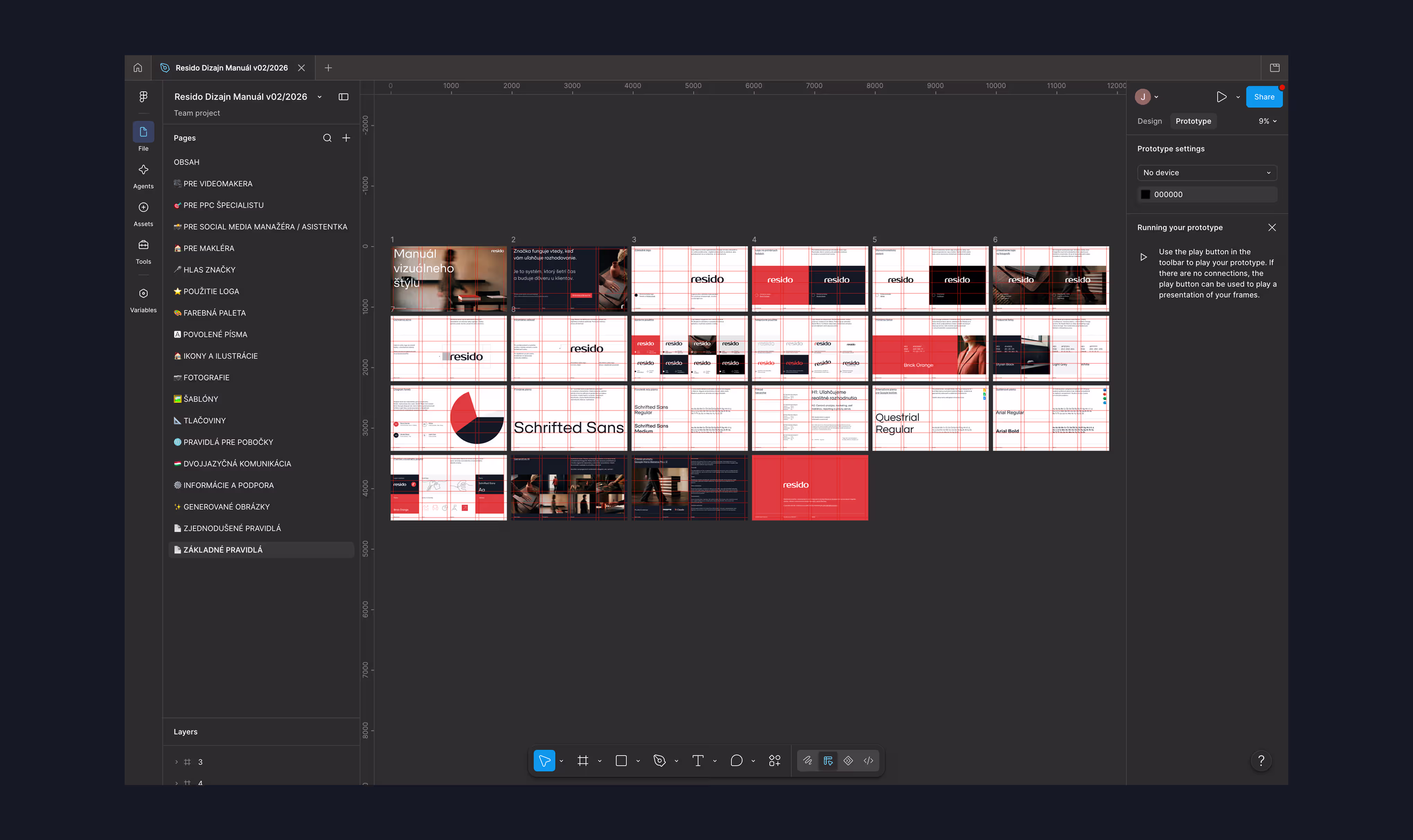This screenshot has height=840, width=1413.
Task: Expand Move tool options chevron
Action: point(562,761)
